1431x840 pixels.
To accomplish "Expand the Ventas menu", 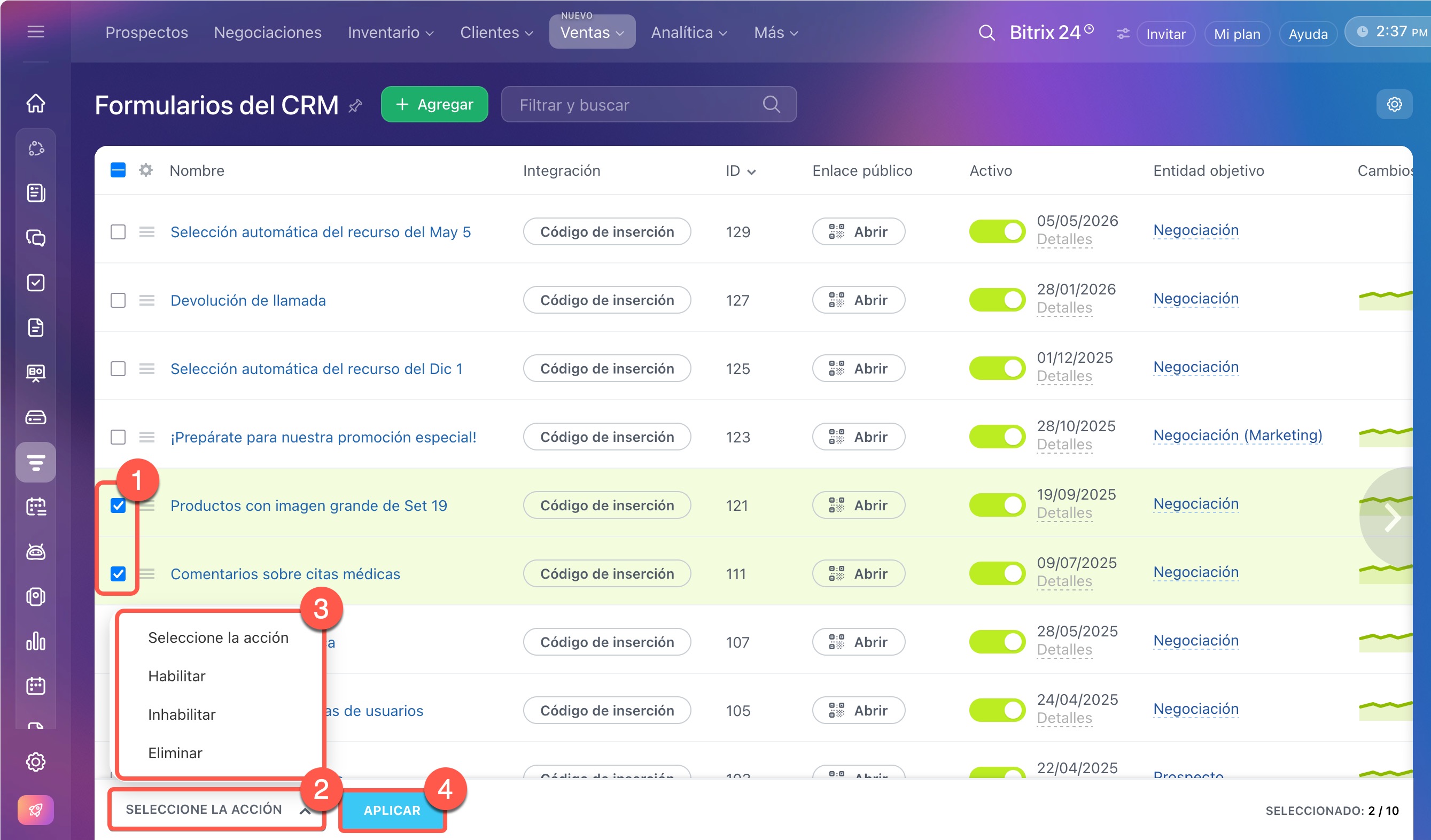I will click(592, 33).
